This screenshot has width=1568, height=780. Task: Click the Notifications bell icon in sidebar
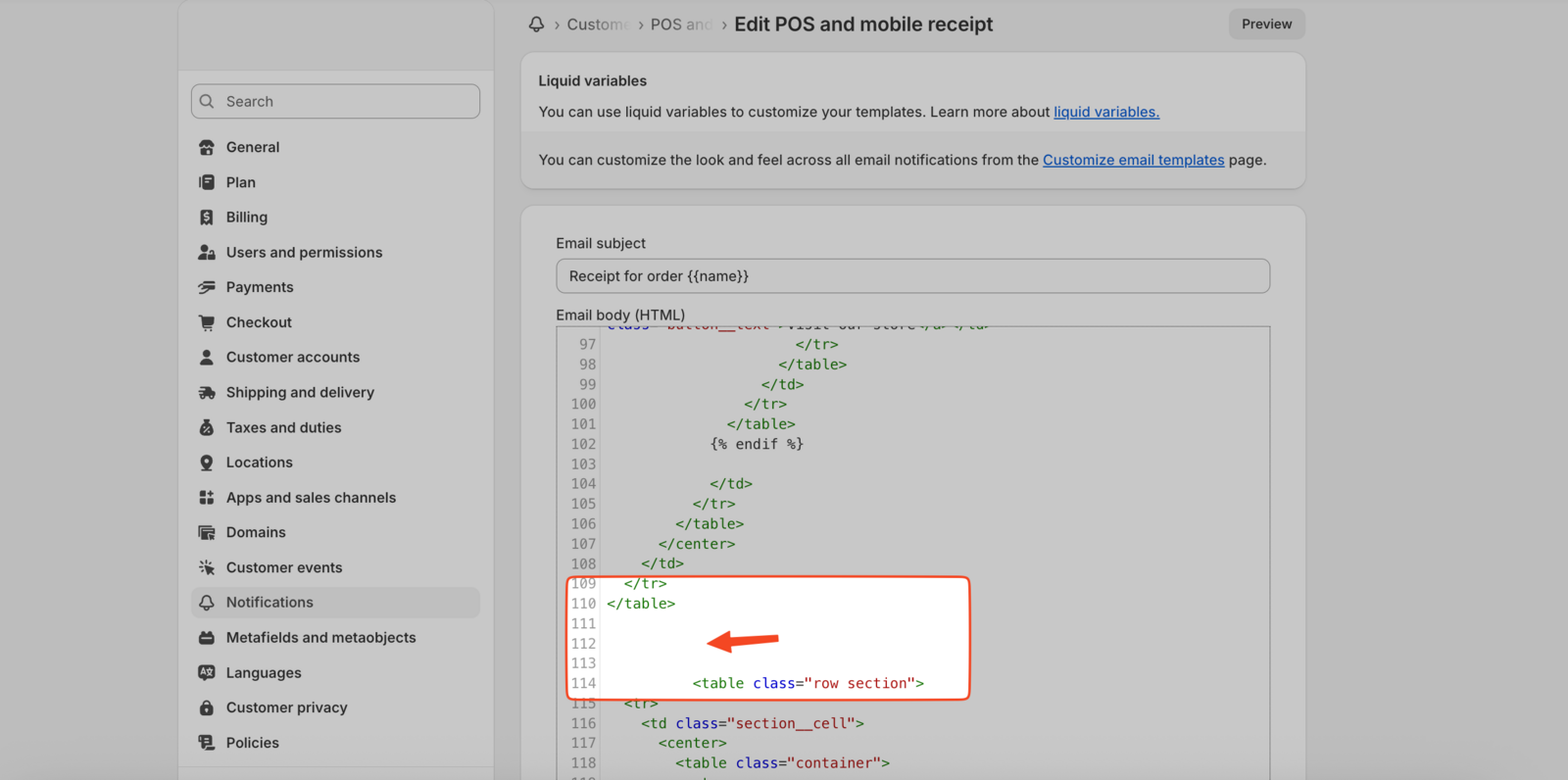(x=207, y=603)
